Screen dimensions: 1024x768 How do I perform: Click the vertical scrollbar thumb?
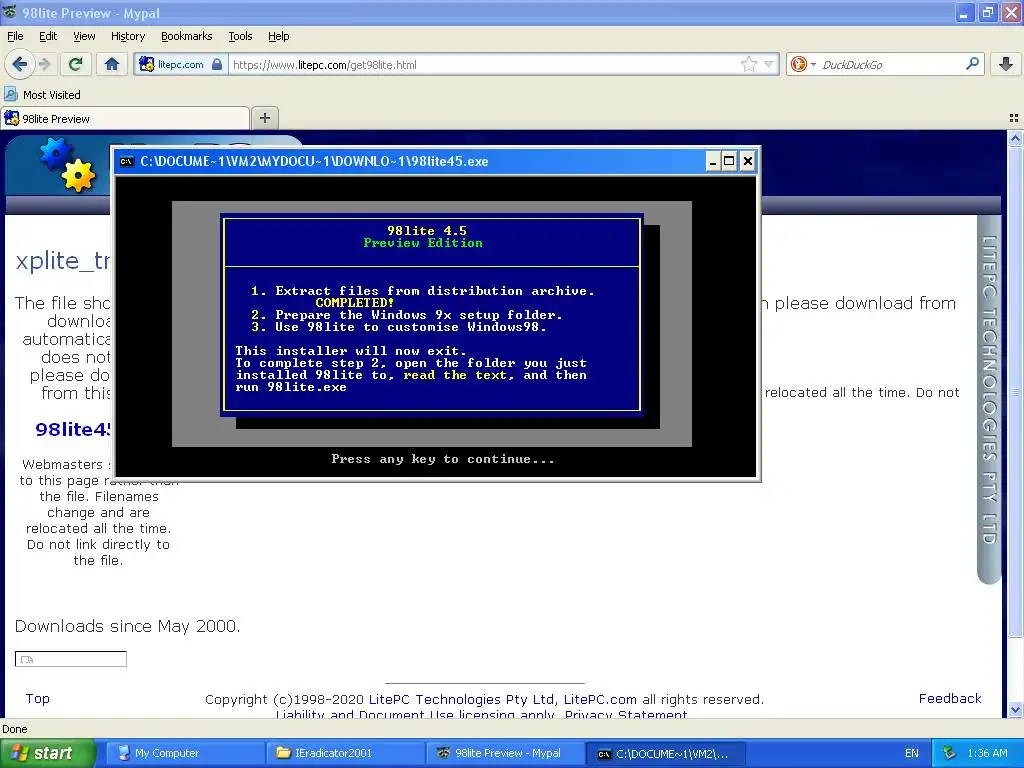(x=1015, y=392)
